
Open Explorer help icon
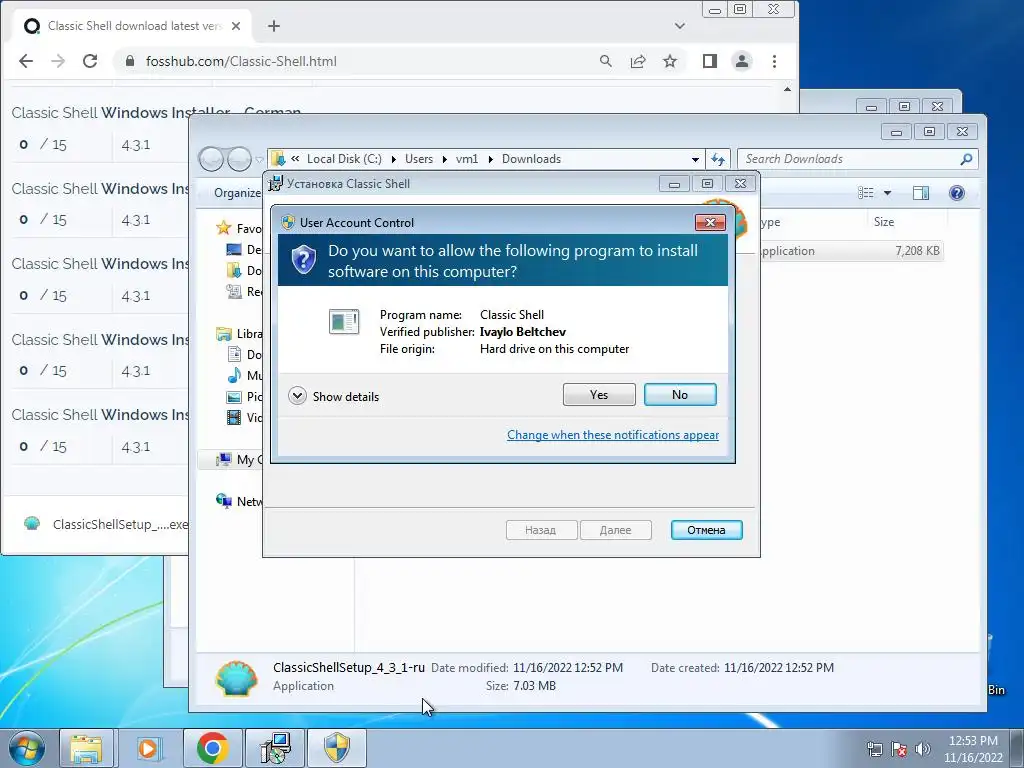coord(957,193)
